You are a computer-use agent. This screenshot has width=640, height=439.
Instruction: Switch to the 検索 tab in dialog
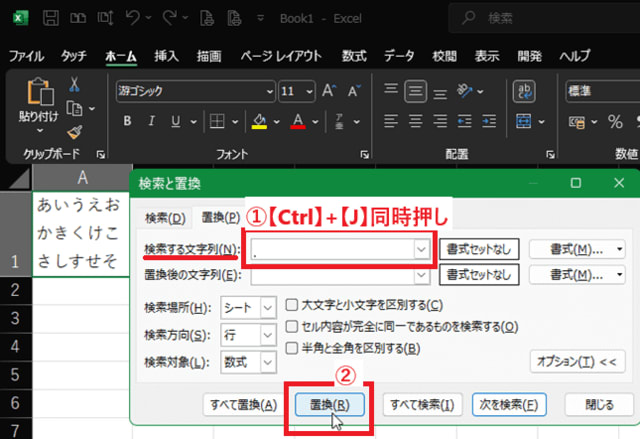[165, 218]
